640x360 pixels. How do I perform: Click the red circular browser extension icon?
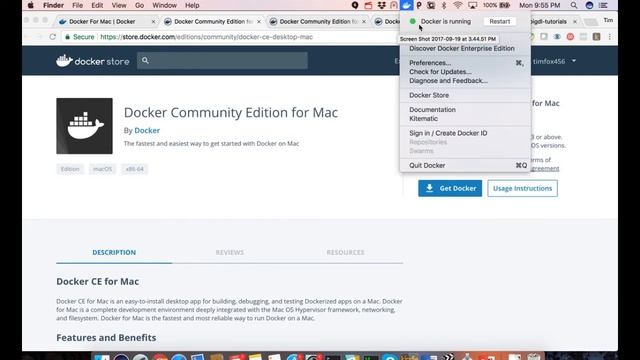pos(570,37)
